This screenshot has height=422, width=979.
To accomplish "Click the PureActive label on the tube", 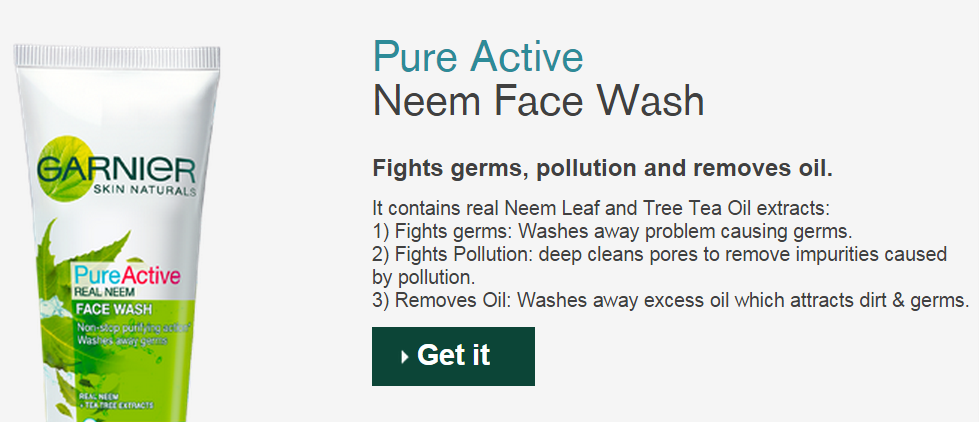I will tap(127, 275).
